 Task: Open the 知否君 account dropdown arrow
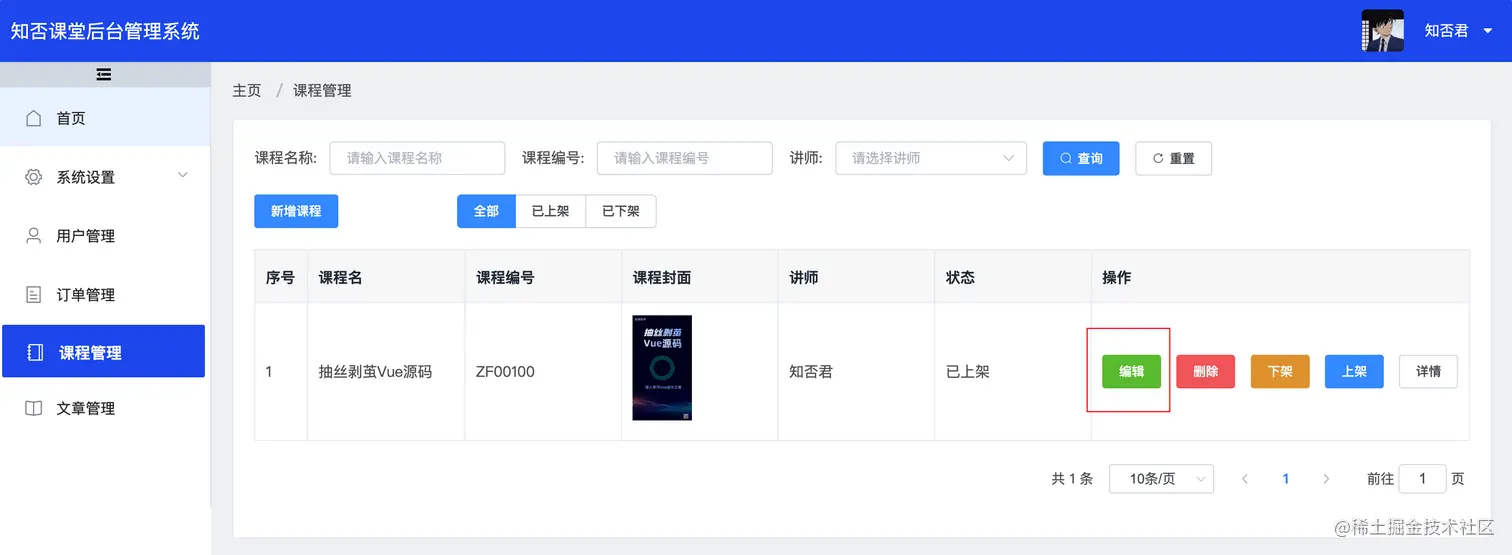tap(1487, 31)
